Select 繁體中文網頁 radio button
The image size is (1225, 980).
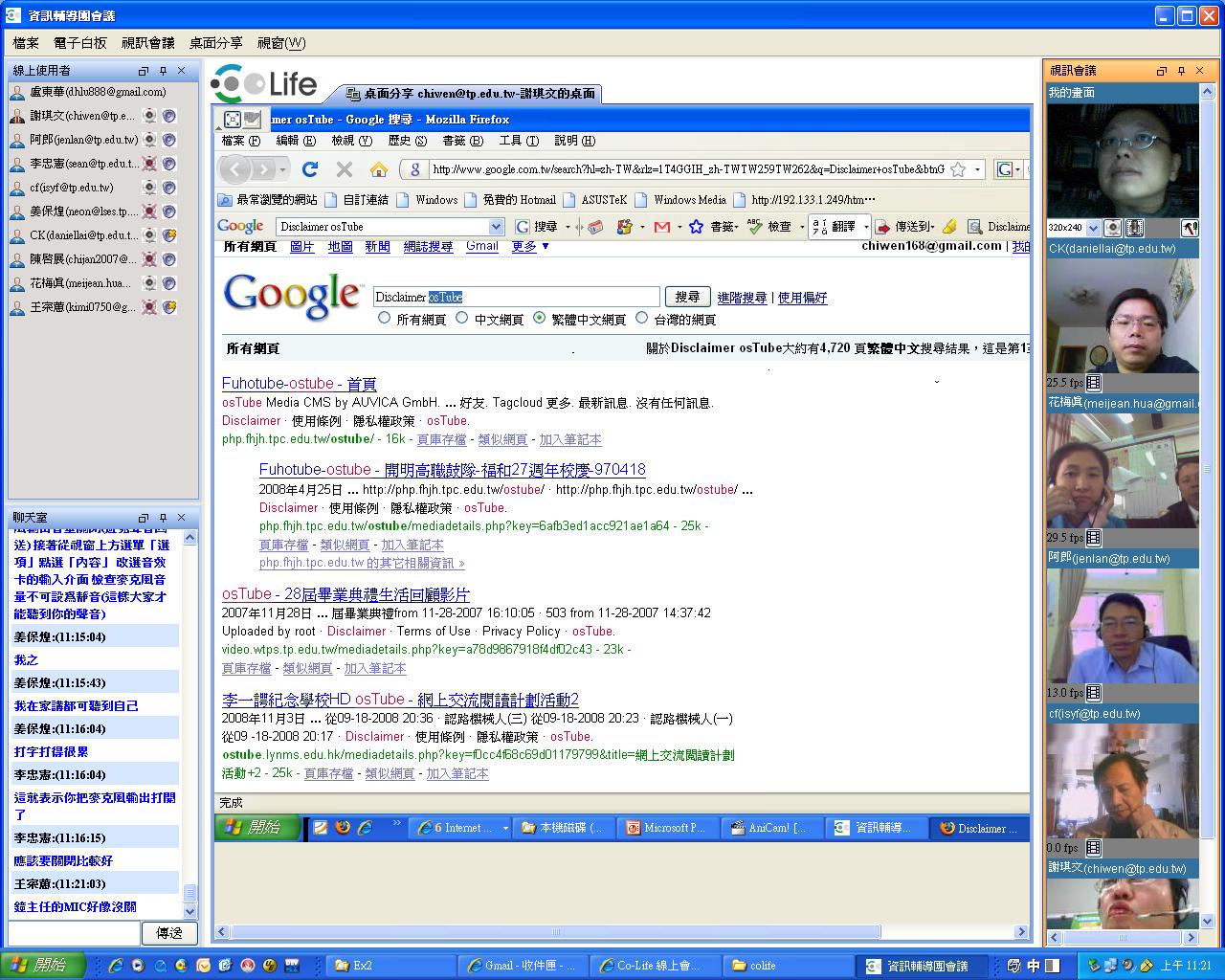[x=539, y=318]
